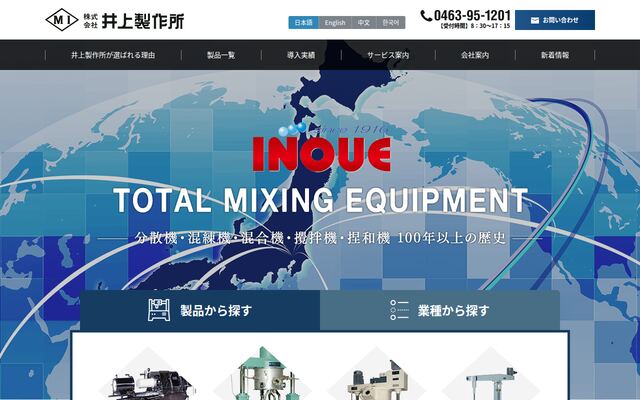Click the MI diamond company logo
Viewport: 640px width, 400px height.
(x=62, y=20)
